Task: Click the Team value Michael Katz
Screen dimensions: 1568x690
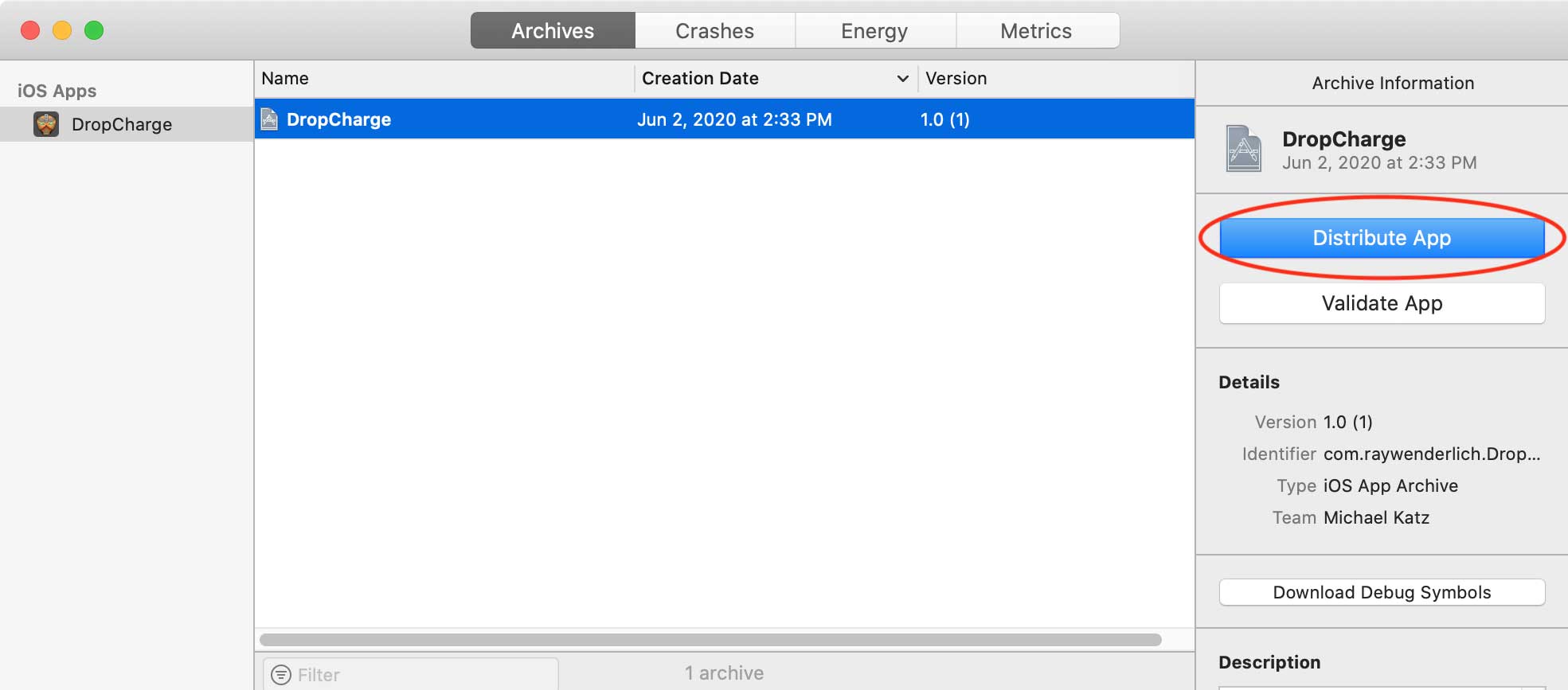Action: 1376,517
